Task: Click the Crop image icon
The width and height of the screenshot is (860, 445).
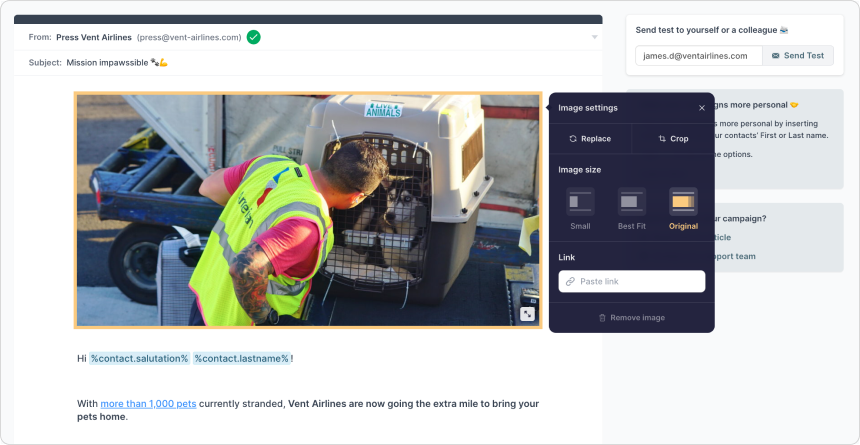Action: tap(662, 139)
